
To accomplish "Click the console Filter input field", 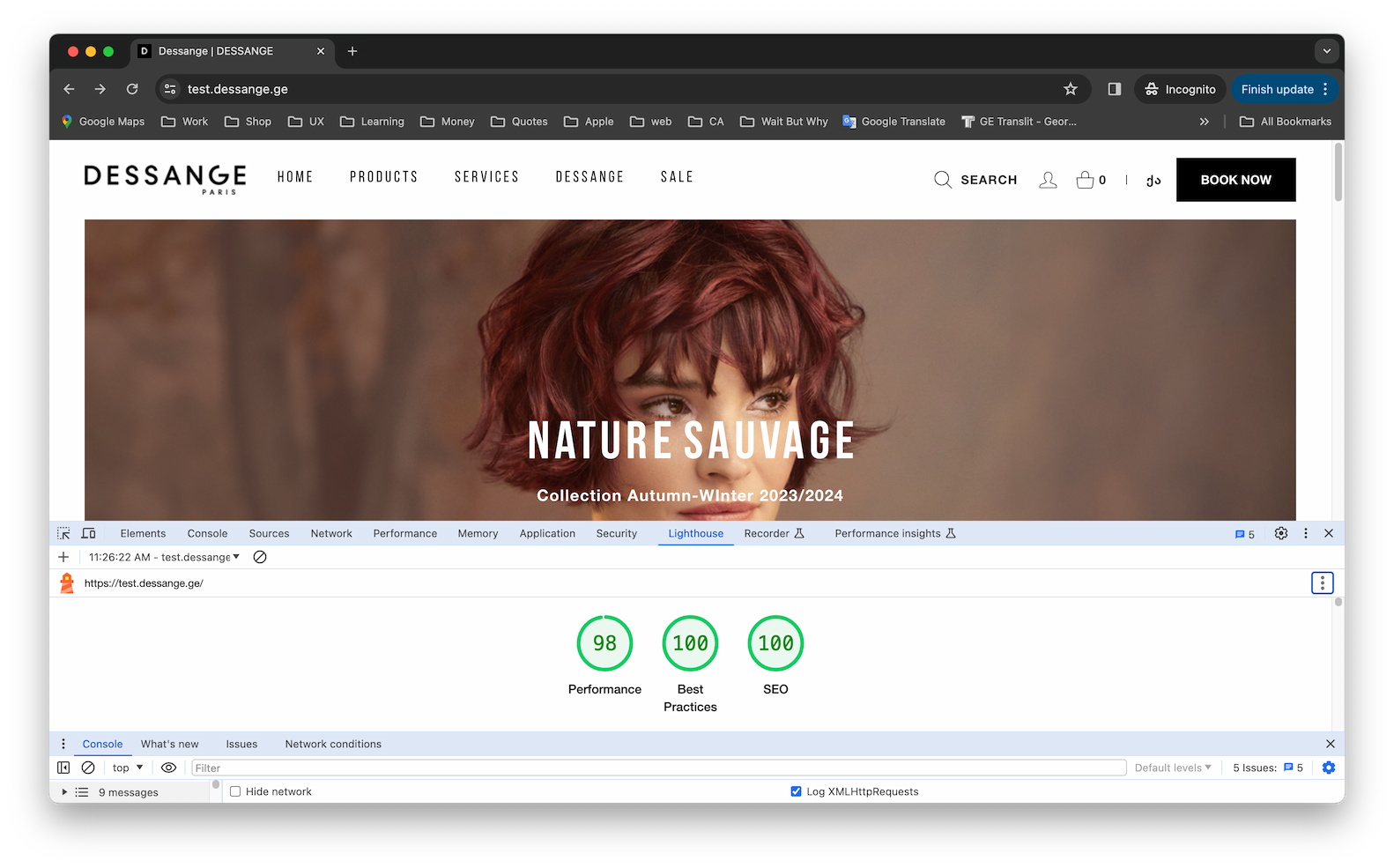I will point(659,768).
